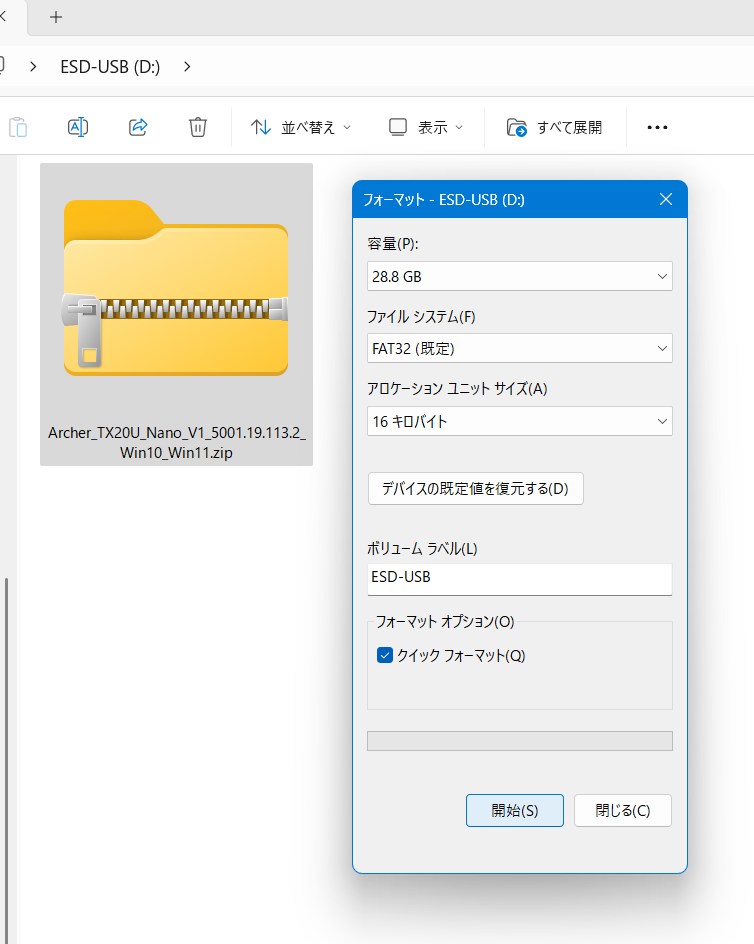Viewport: 754px width, 944px height.
Task: Click the Delete trash can icon
Action: 198,127
